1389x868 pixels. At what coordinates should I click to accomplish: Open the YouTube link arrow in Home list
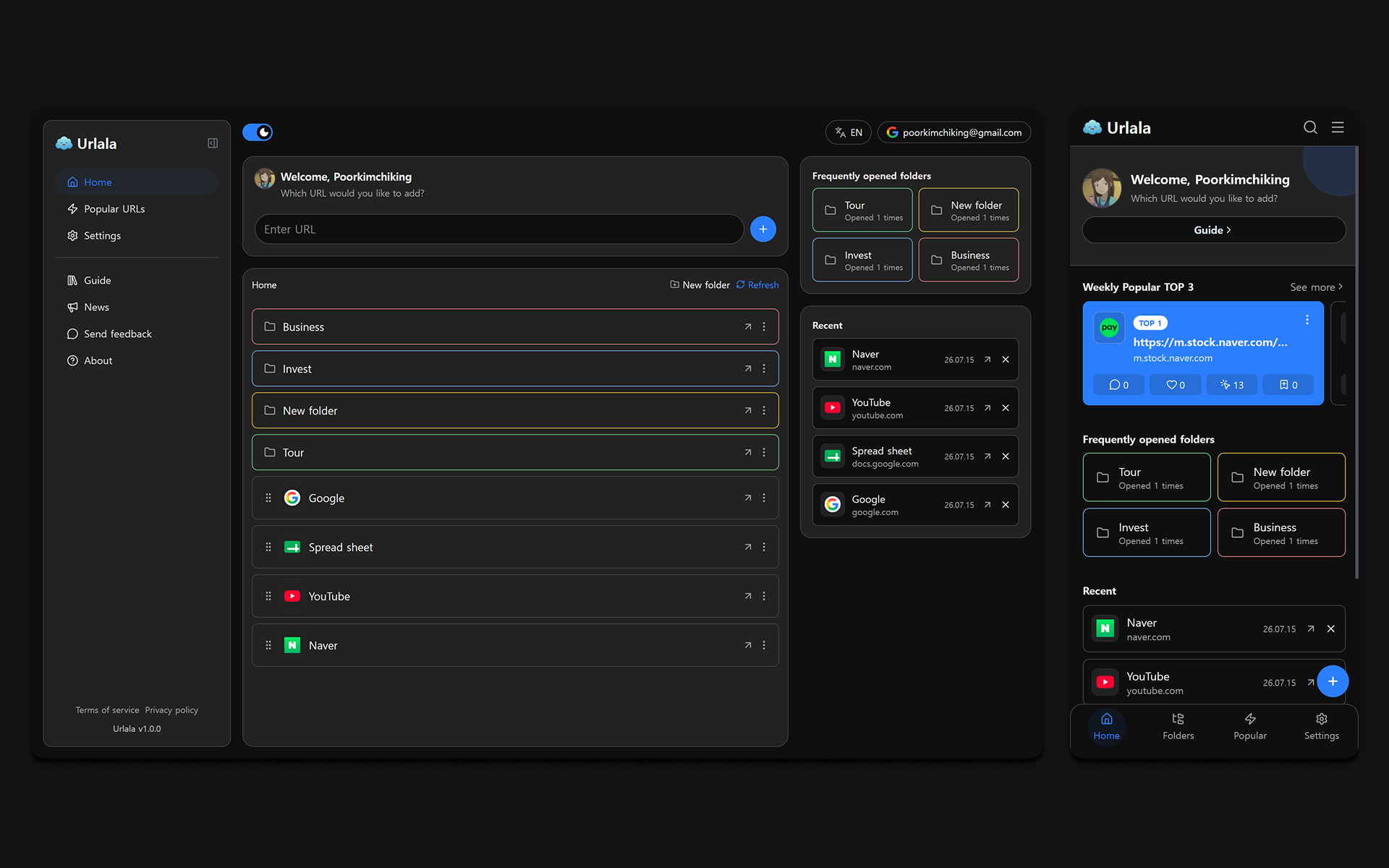pyautogui.click(x=748, y=597)
